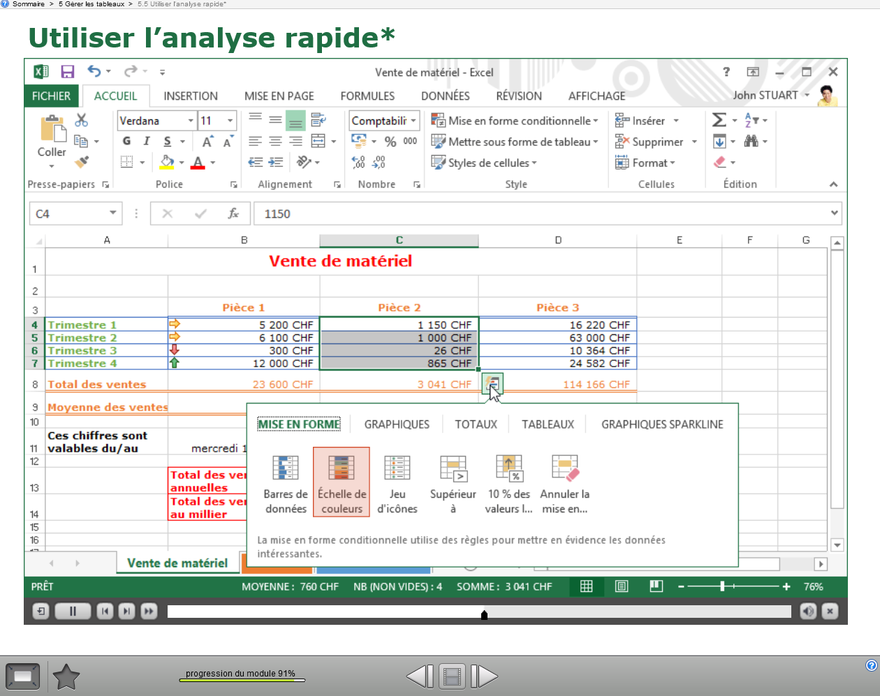The image size is (880, 696).
Task: Mute the tutorial player sound
Action: point(808,611)
